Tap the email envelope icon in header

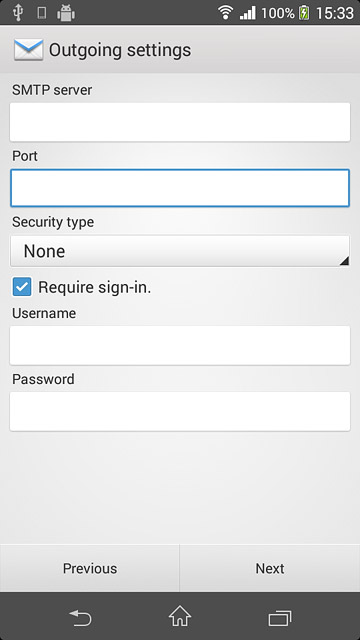(28, 50)
